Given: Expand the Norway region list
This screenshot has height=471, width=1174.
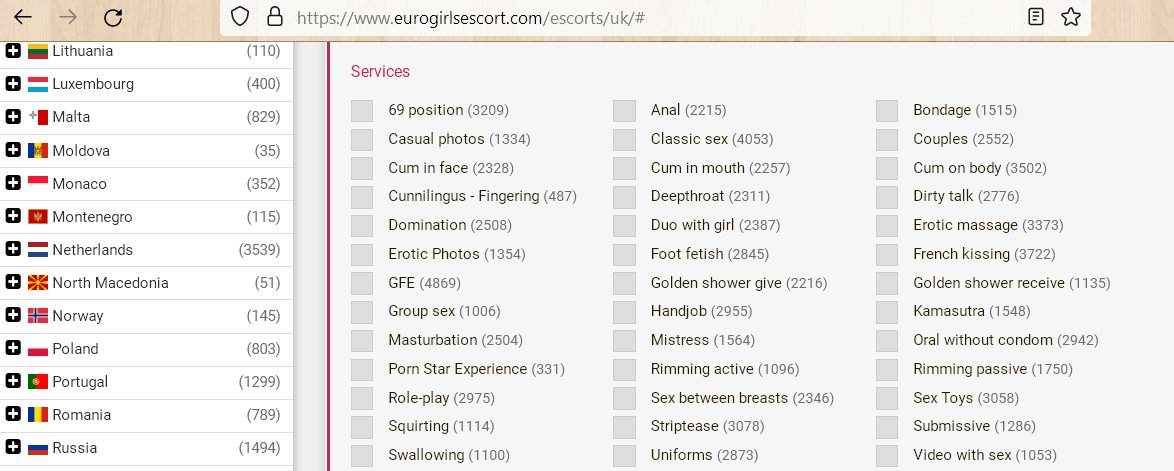Looking at the screenshot, I should (x=13, y=315).
